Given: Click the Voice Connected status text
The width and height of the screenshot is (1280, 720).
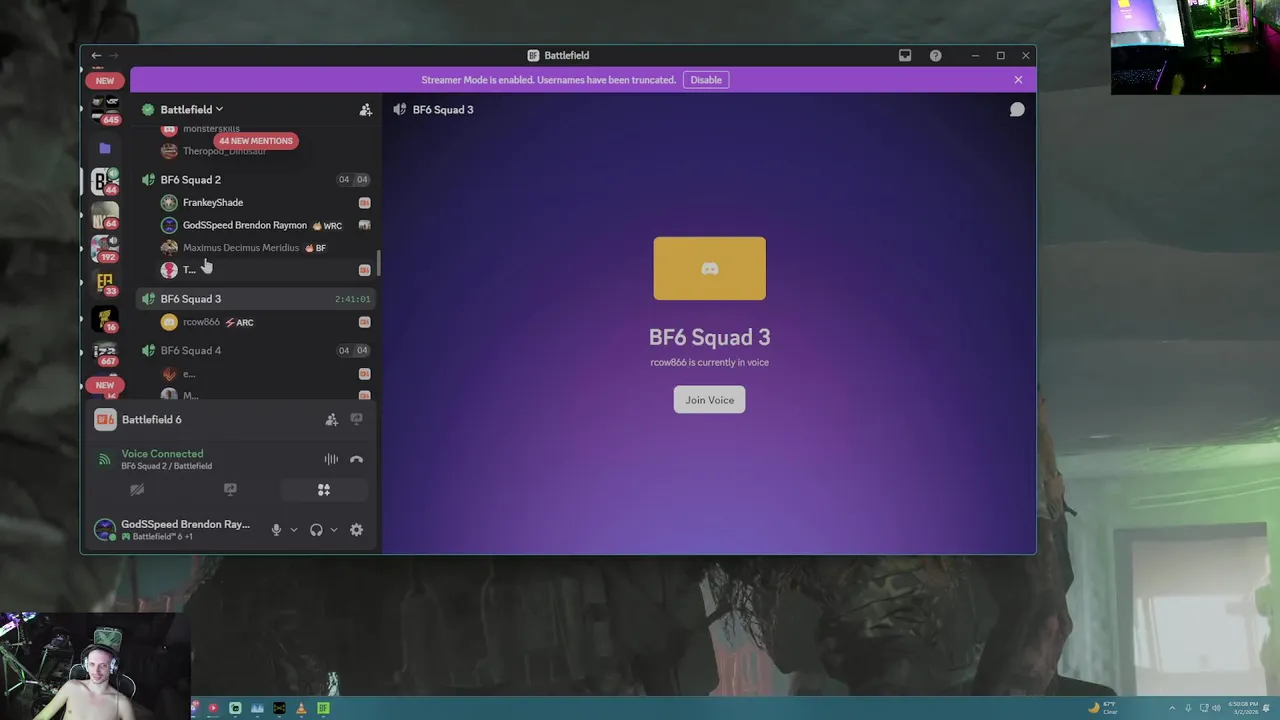Looking at the screenshot, I should click(162, 454).
